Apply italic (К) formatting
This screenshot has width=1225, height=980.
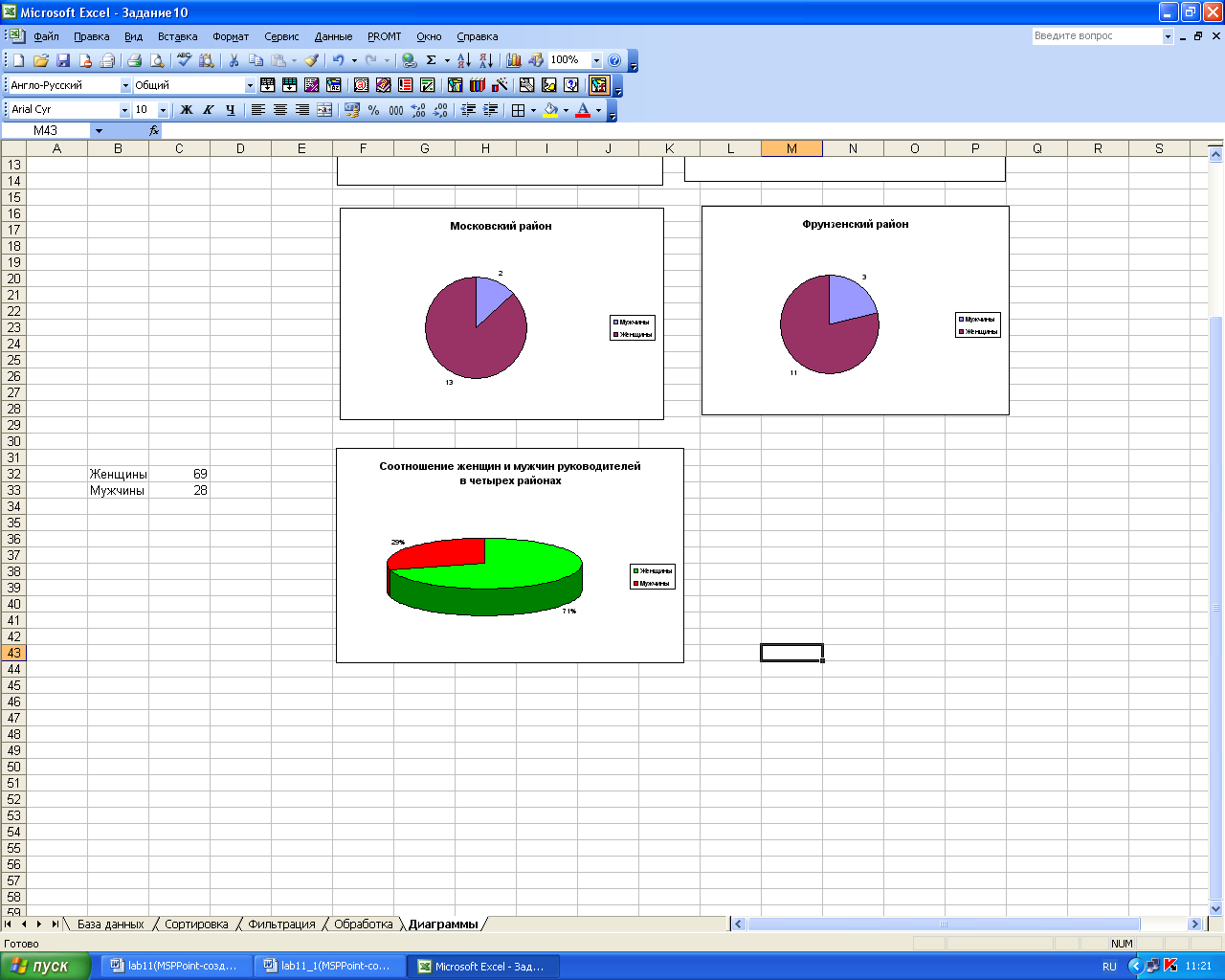208,110
